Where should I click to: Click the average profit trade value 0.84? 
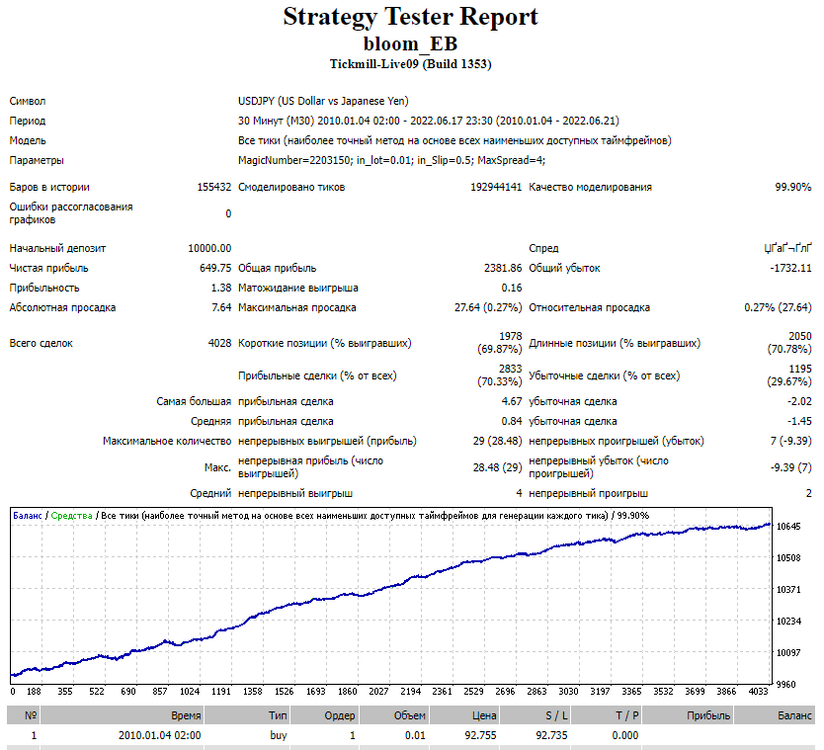tap(511, 422)
